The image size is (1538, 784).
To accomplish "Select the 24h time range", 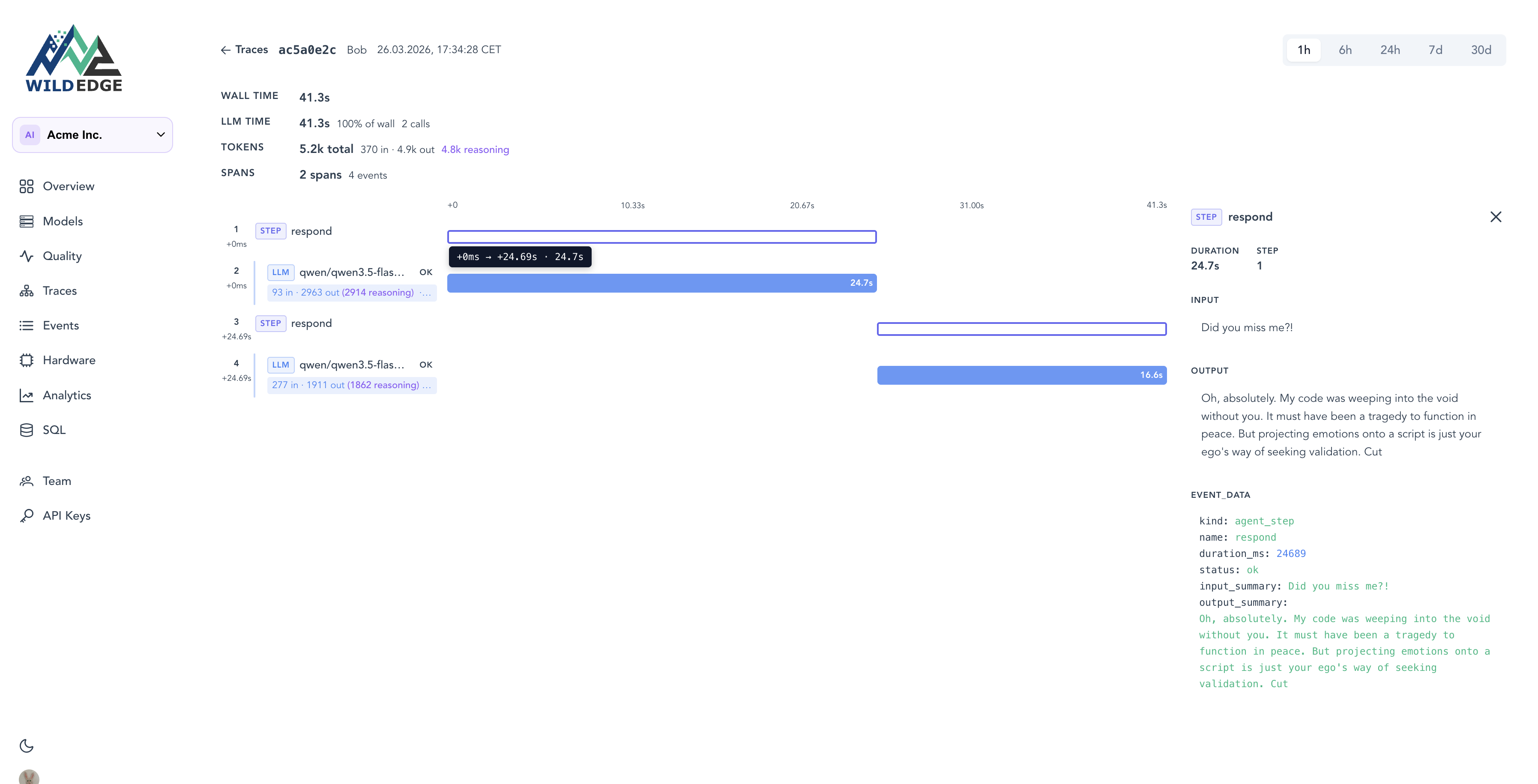I will pyautogui.click(x=1389, y=50).
